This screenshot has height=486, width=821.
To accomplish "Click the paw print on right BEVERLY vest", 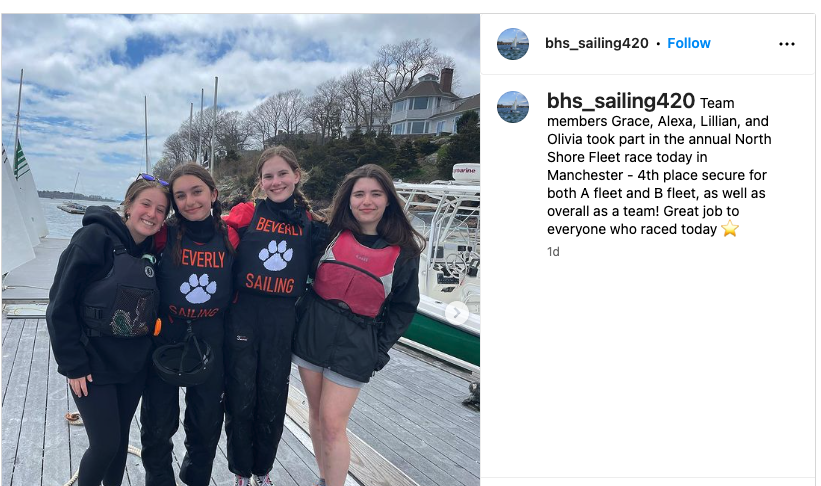I will (275, 255).
